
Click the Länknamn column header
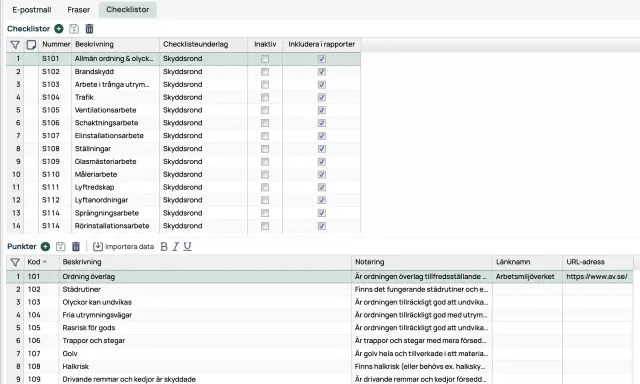(527, 262)
